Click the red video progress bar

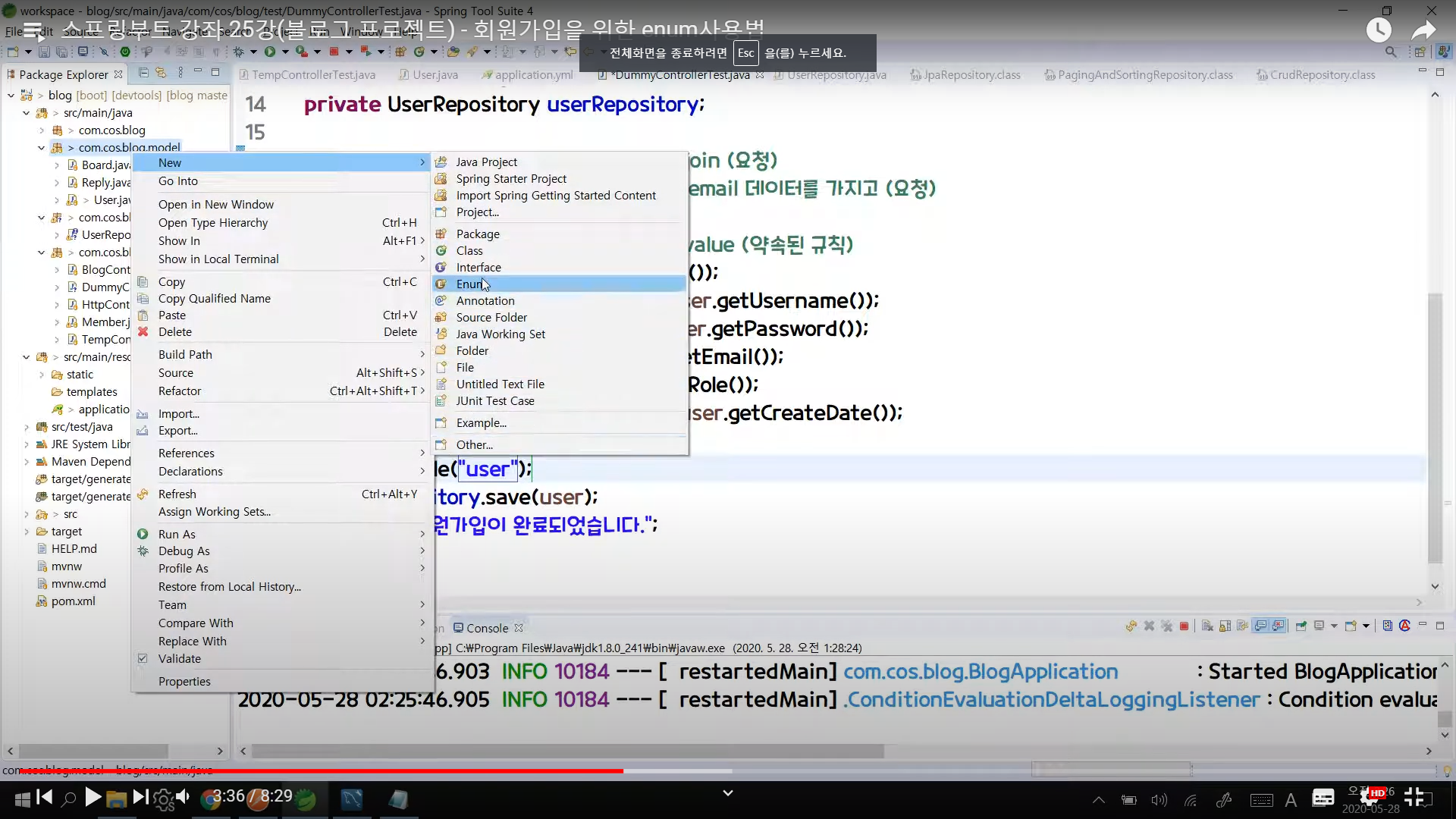[318, 770]
